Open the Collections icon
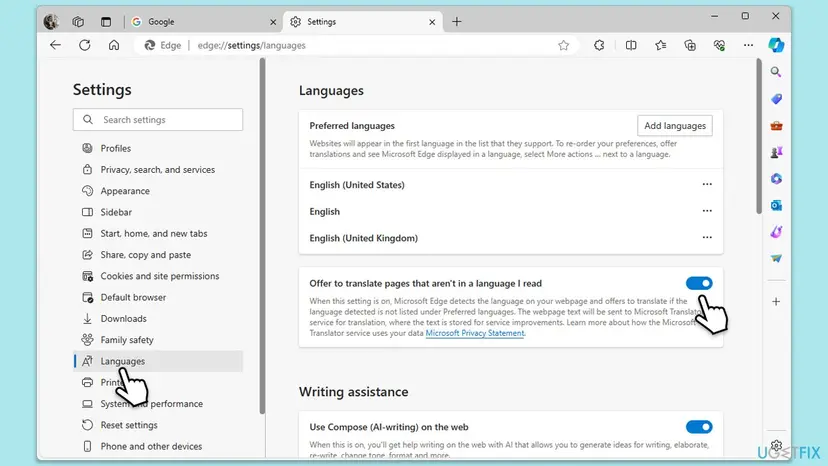The image size is (828, 466). (x=690, y=45)
